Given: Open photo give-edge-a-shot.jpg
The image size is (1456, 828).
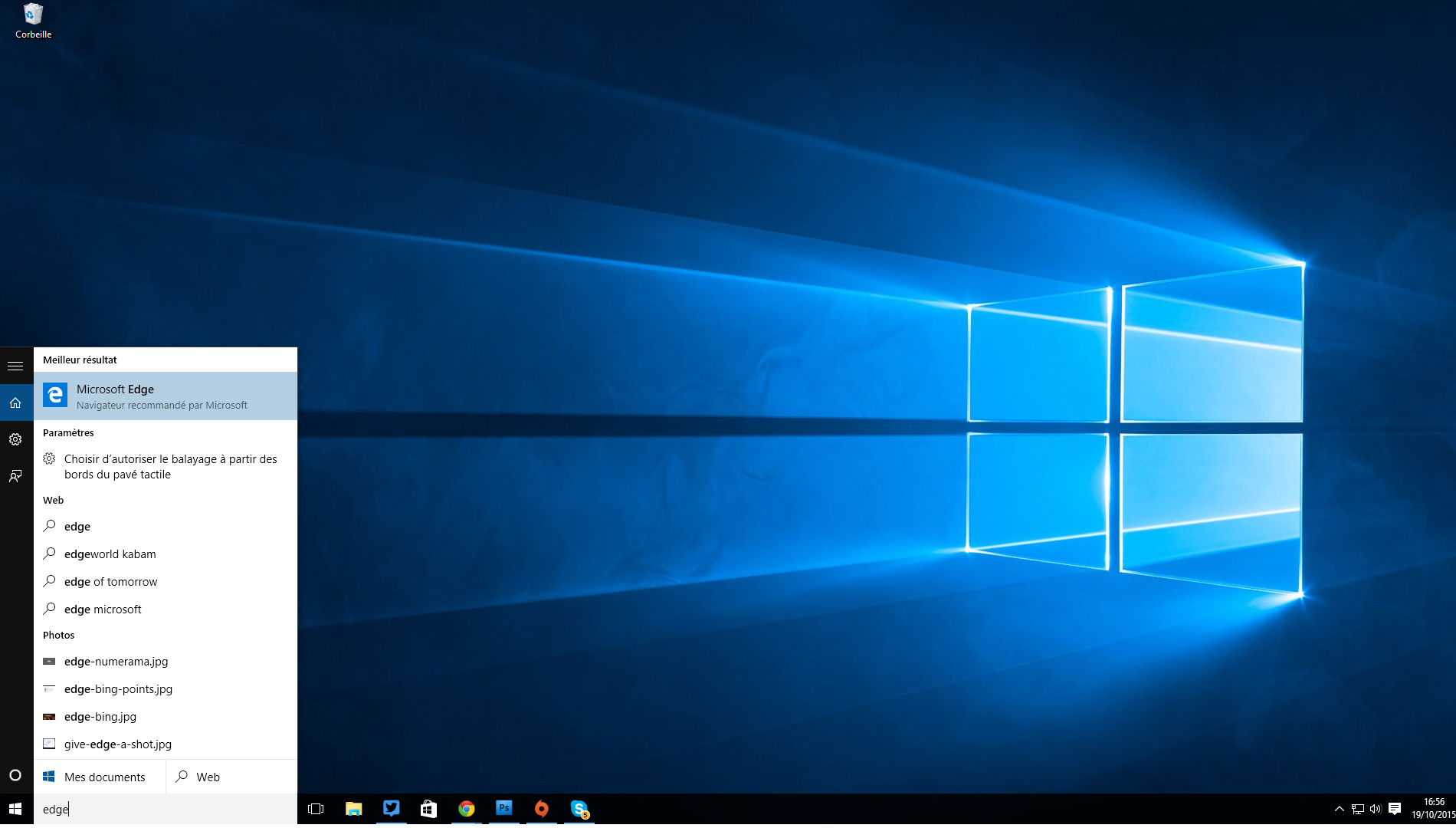Looking at the screenshot, I should click(x=166, y=744).
